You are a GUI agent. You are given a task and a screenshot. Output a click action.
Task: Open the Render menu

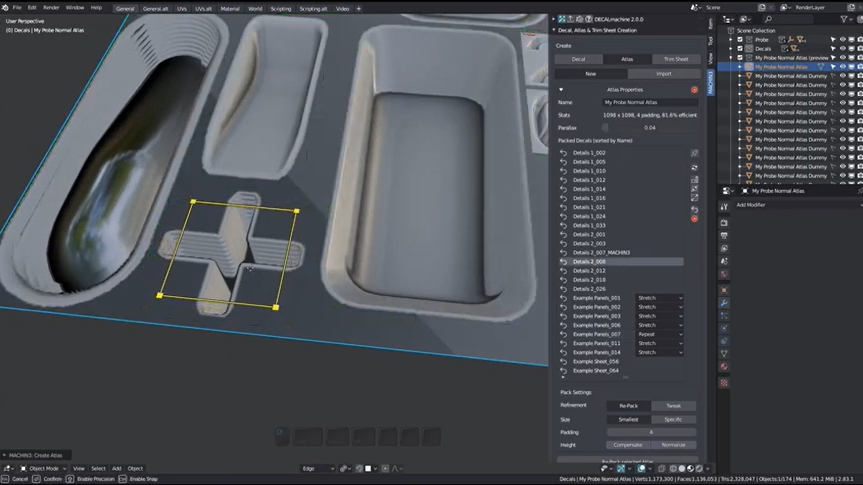[51, 8]
